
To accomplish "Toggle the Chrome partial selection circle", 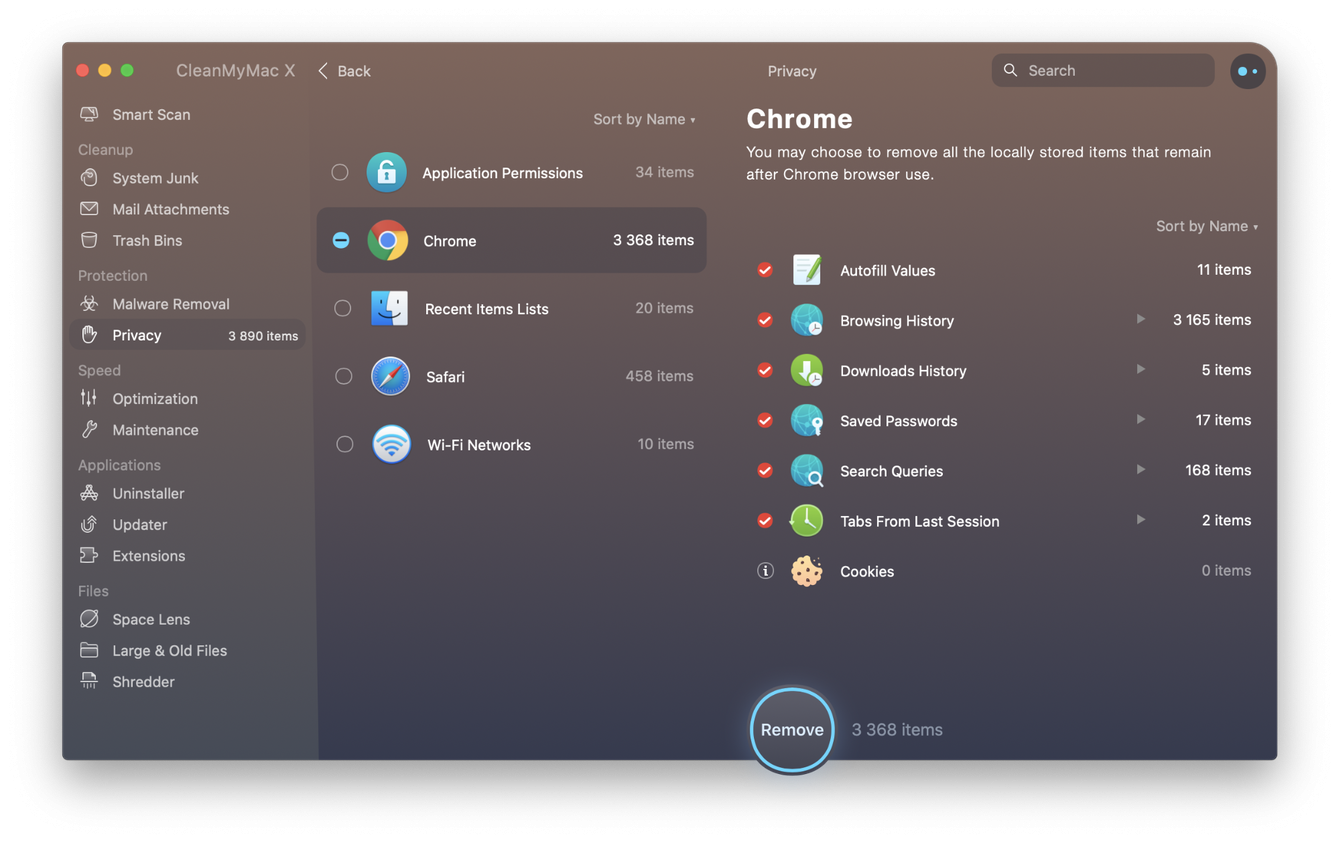I will (x=341, y=240).
